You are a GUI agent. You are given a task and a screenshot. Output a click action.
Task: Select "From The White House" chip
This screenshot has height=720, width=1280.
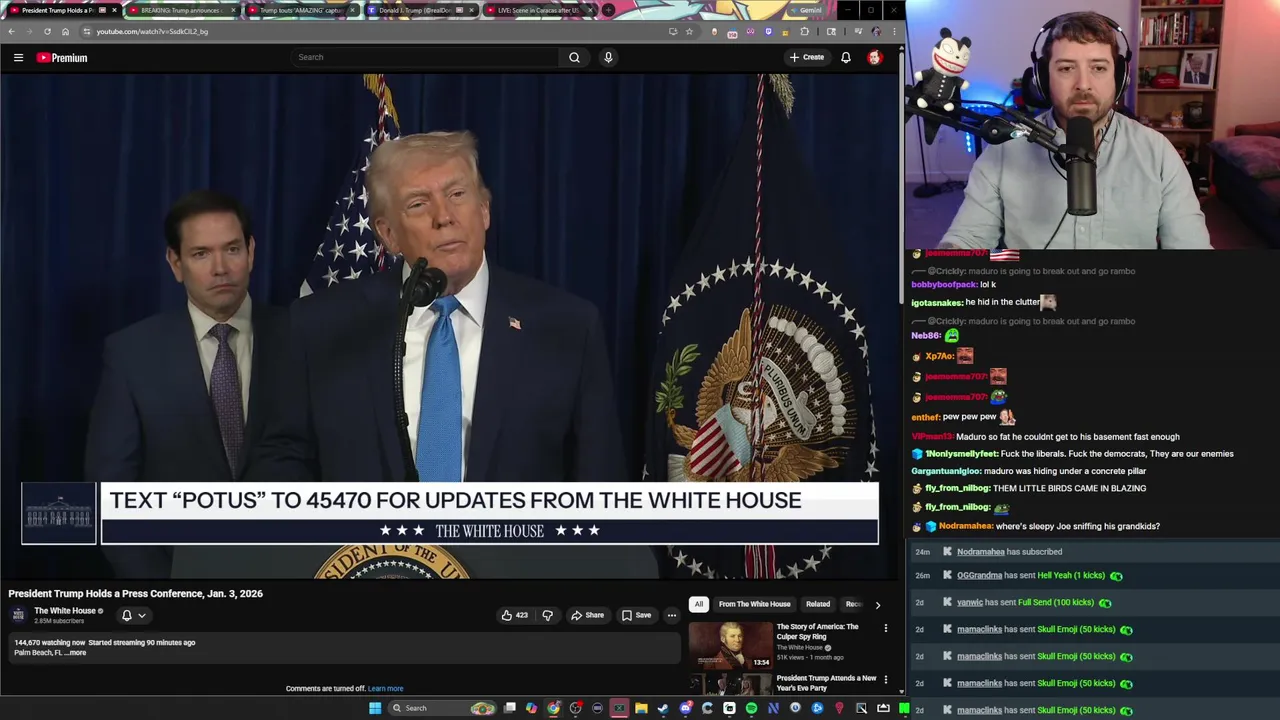[x=754, y=604]
